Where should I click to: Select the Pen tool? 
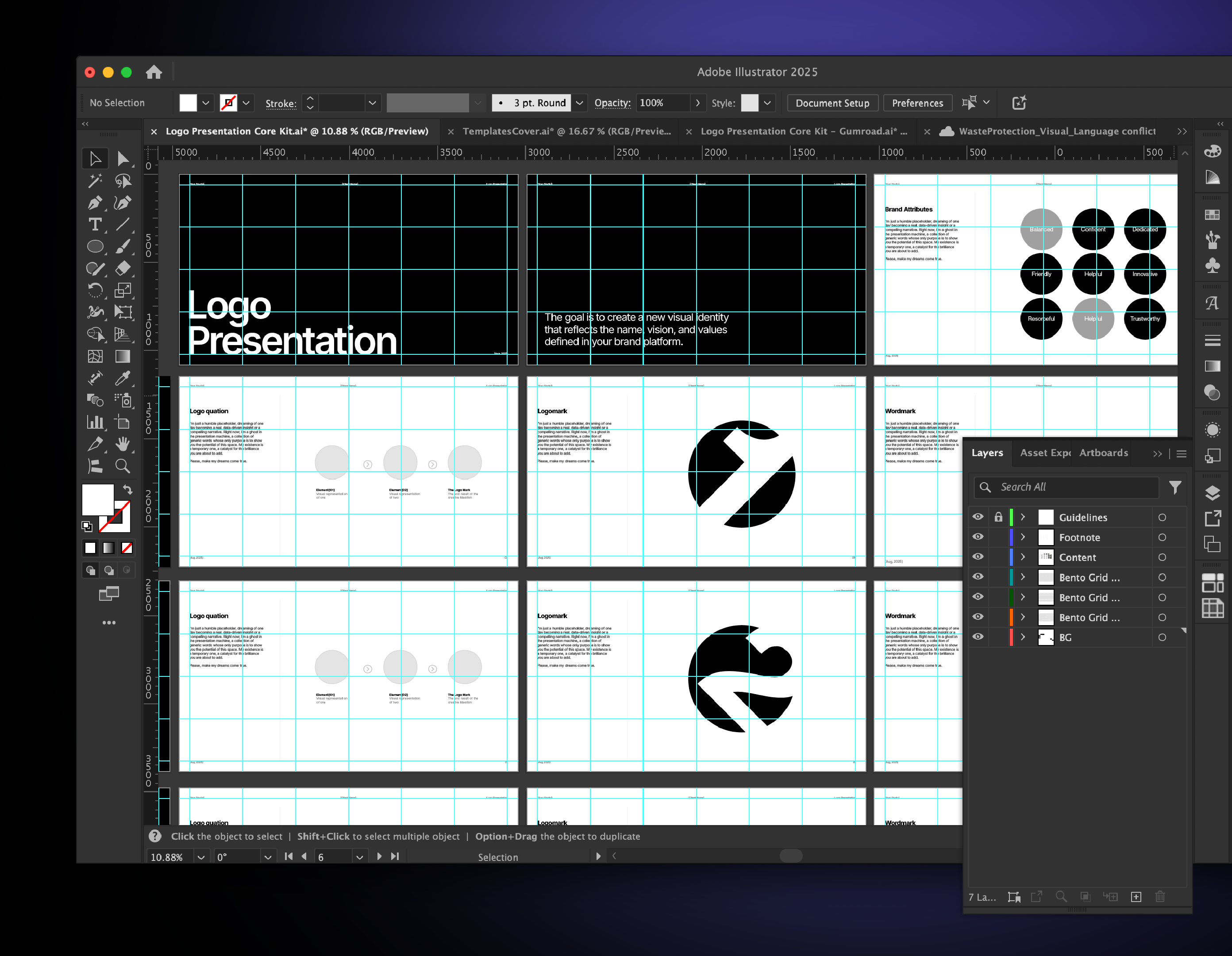[x=95, y=203]
